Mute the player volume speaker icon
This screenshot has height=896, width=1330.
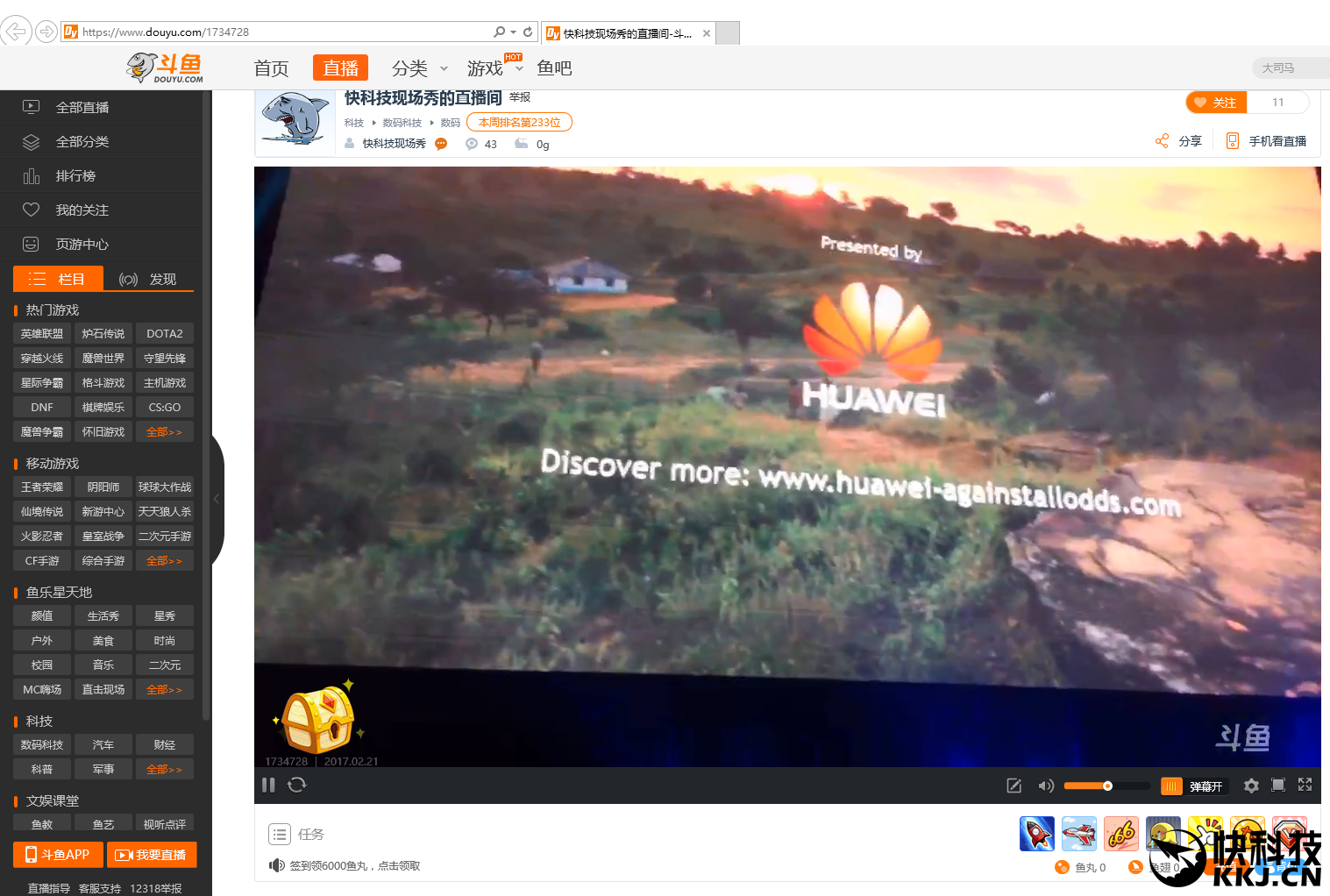point(1045,786)
